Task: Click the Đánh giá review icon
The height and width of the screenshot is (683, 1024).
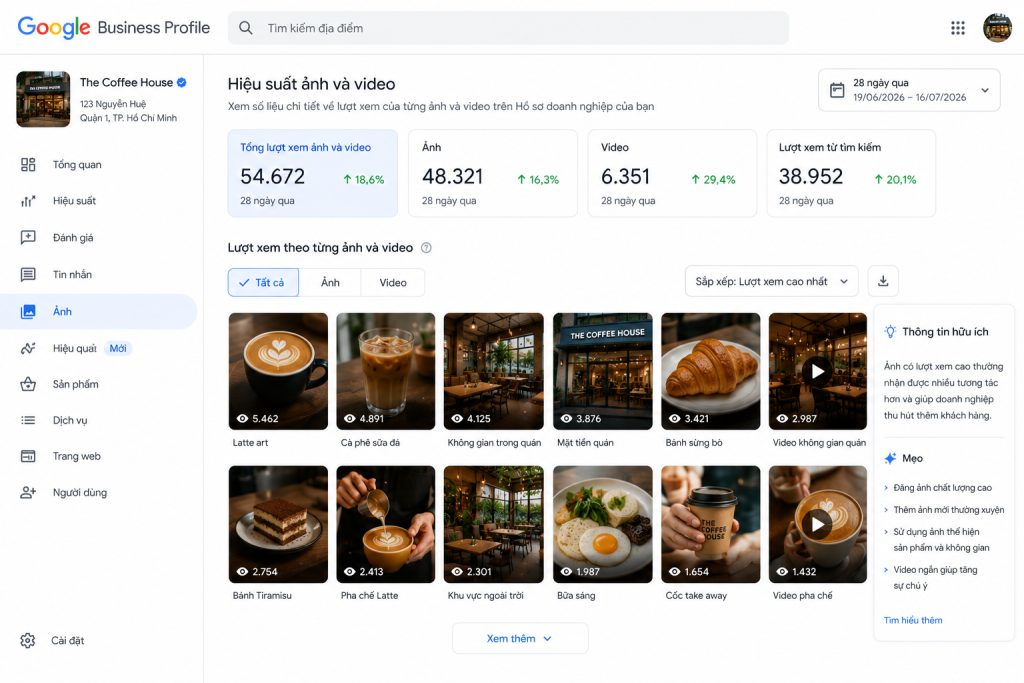Action: click(x=28, y=238)
